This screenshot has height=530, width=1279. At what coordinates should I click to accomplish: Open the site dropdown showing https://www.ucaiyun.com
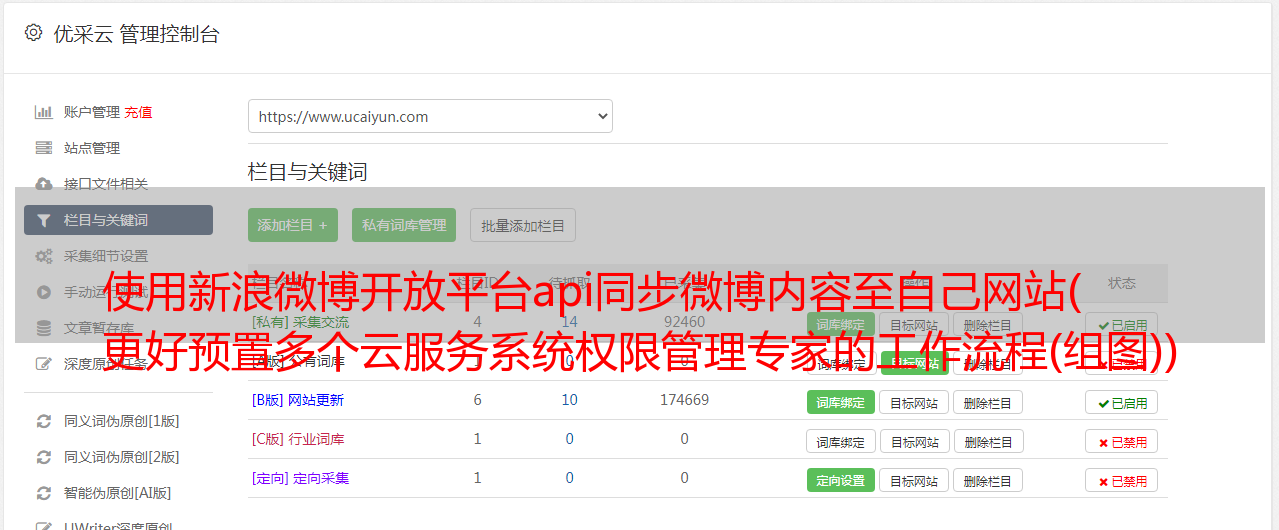[430, 116]
